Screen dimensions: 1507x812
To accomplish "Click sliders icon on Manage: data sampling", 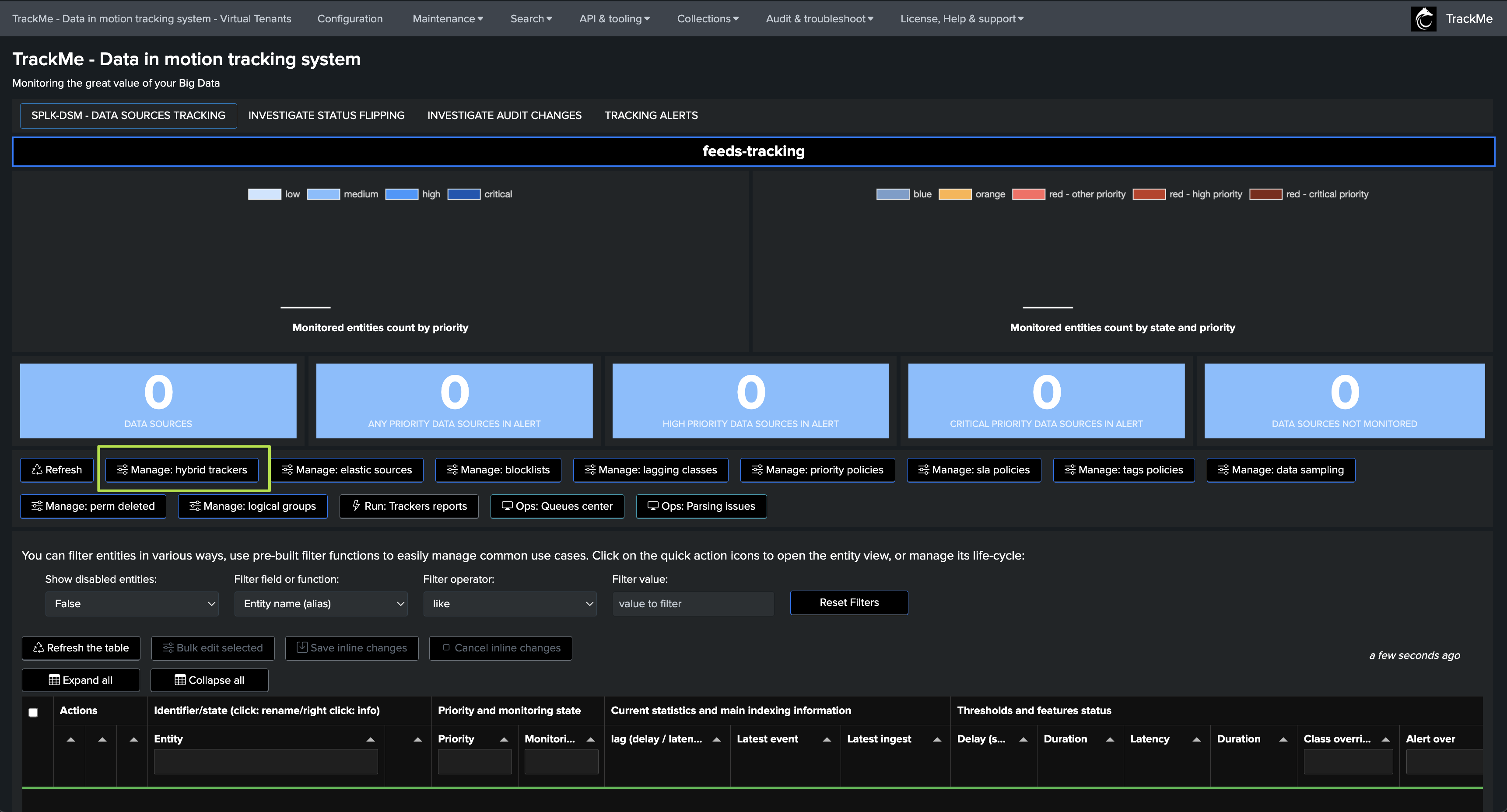I will [1223, 470].
